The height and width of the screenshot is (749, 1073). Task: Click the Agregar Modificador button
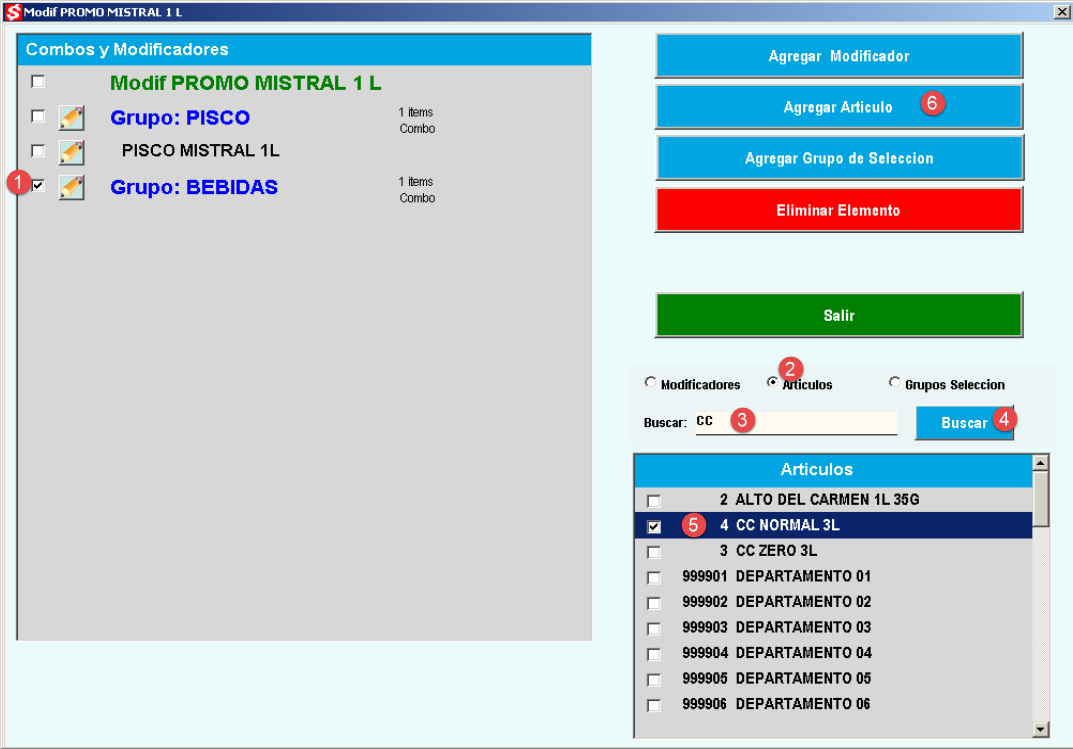839,55
